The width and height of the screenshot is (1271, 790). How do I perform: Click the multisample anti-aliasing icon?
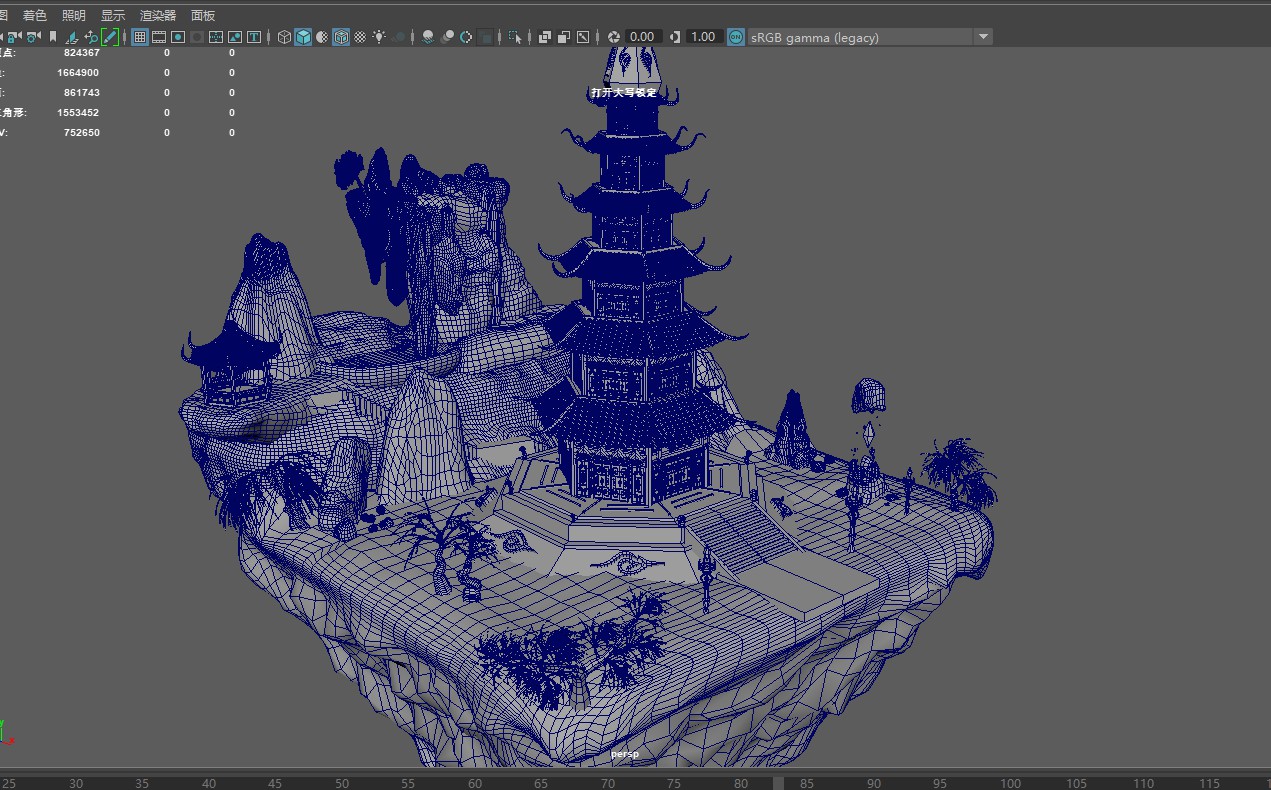click(x=466, y=37)
